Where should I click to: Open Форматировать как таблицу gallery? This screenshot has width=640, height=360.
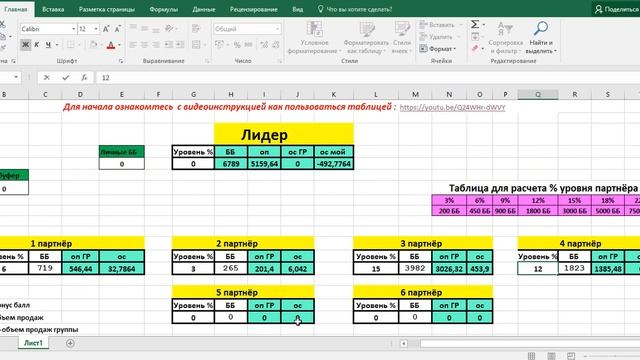coord(366,38)
